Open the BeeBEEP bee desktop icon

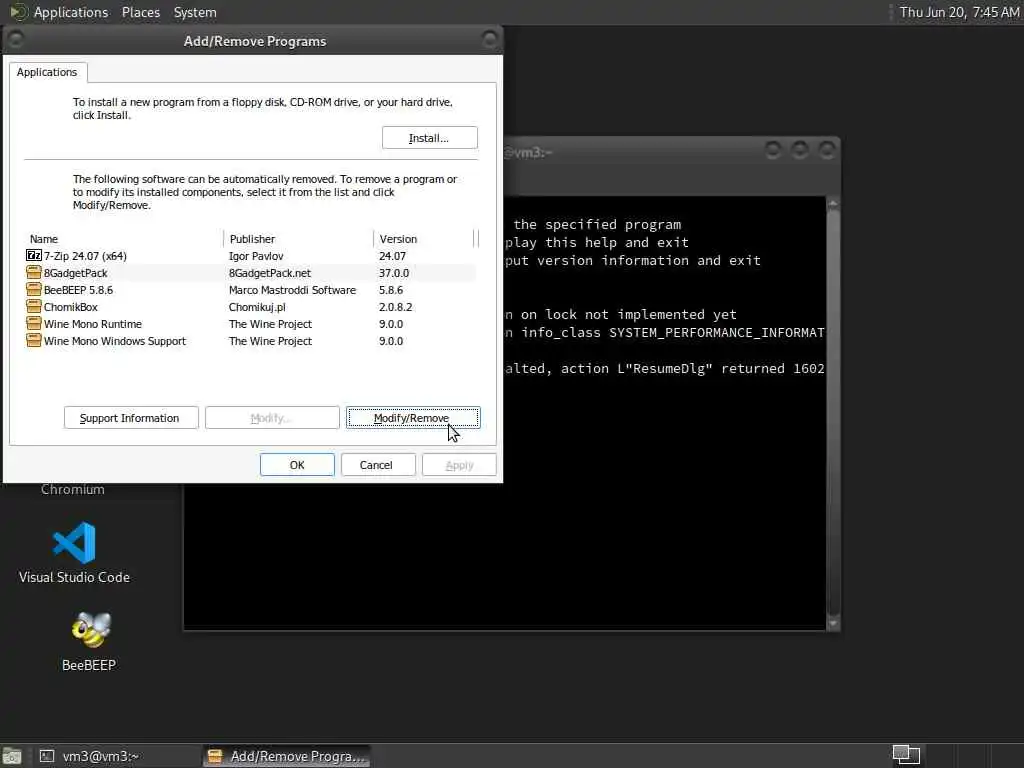pyautogui.click(x=90, y=630)
